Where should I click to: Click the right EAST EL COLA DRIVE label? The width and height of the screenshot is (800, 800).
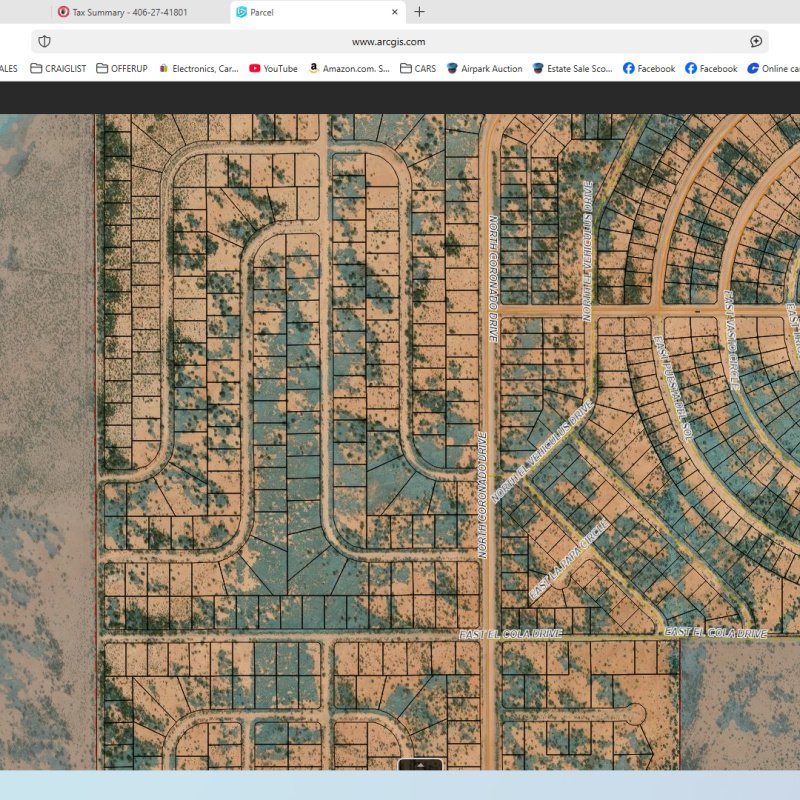[x=716, y=633]
